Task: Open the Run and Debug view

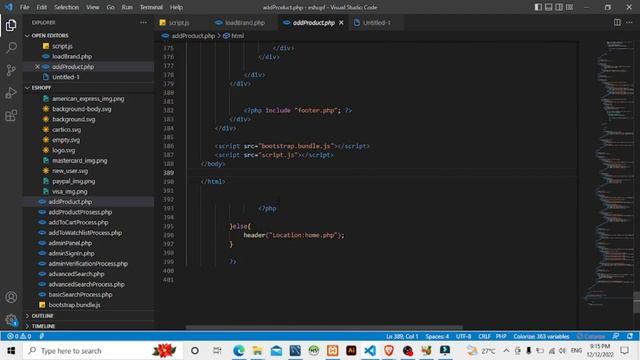Action: click(x=11, y=93)
